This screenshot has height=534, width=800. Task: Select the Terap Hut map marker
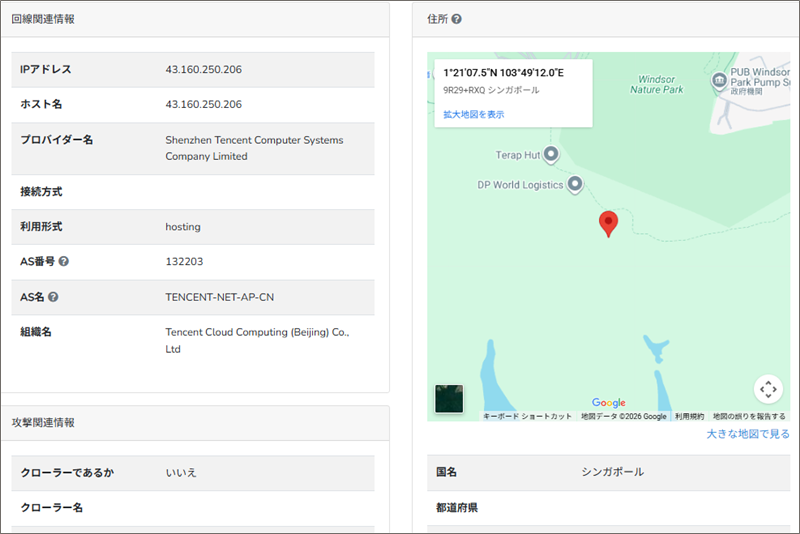click(x=550, y=154)
